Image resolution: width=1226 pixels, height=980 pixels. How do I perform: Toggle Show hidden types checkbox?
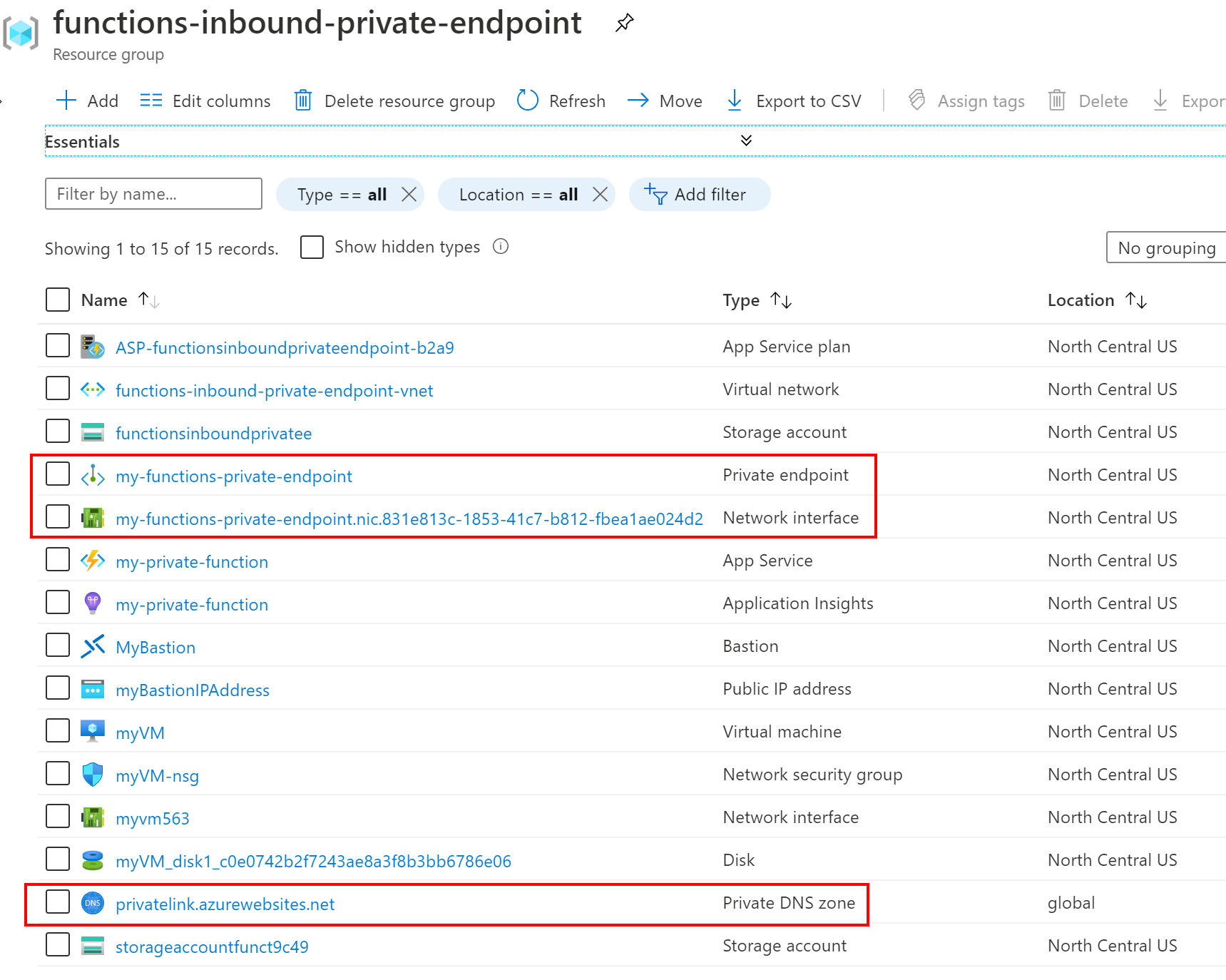point(312,247)
